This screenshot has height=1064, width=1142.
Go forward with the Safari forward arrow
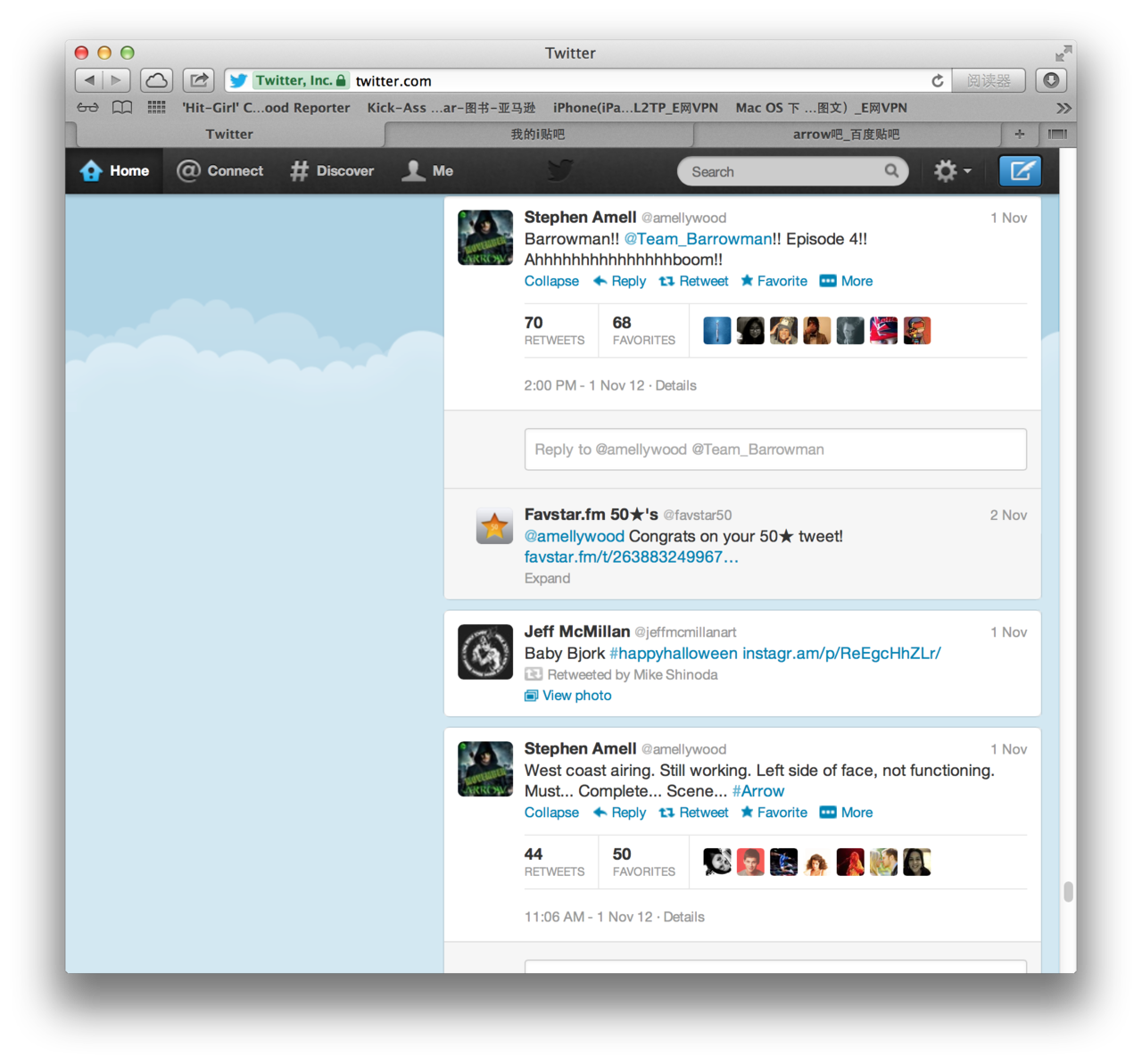coord(117,80)
